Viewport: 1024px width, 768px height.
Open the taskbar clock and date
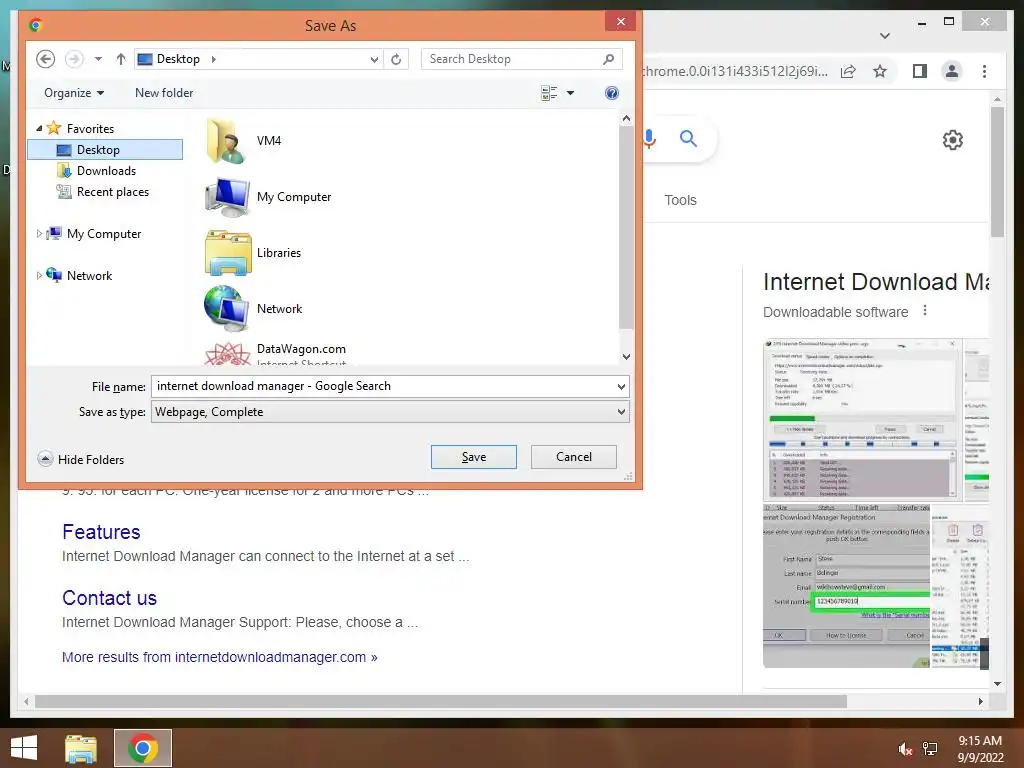980,749
